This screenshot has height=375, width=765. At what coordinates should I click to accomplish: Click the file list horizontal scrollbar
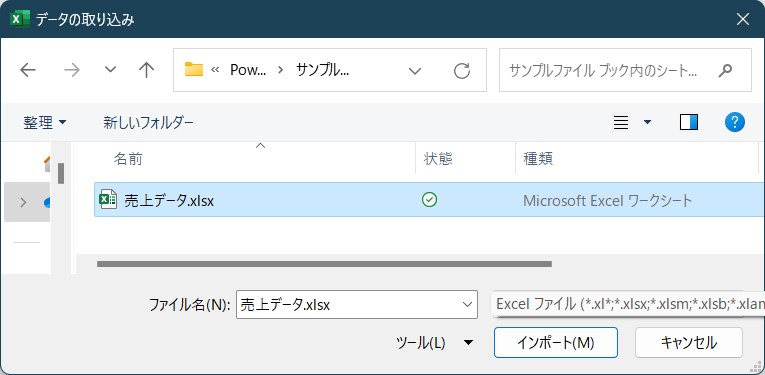coord(324,264)
